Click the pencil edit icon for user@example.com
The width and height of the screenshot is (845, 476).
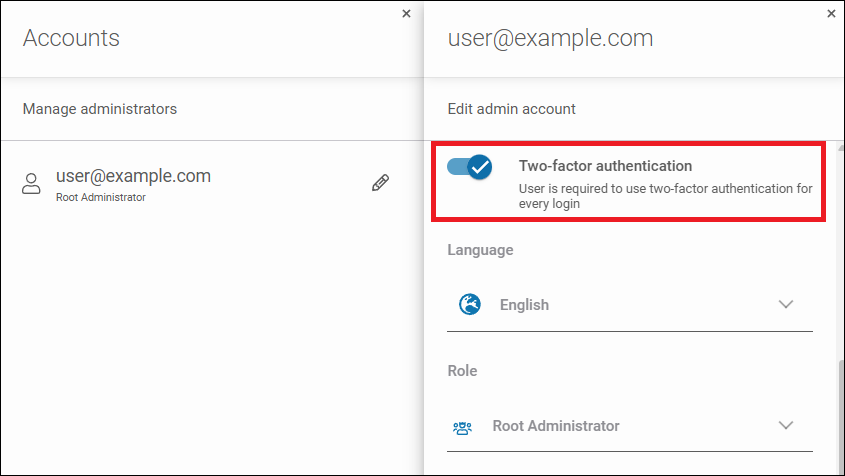(x=380, y=183)
